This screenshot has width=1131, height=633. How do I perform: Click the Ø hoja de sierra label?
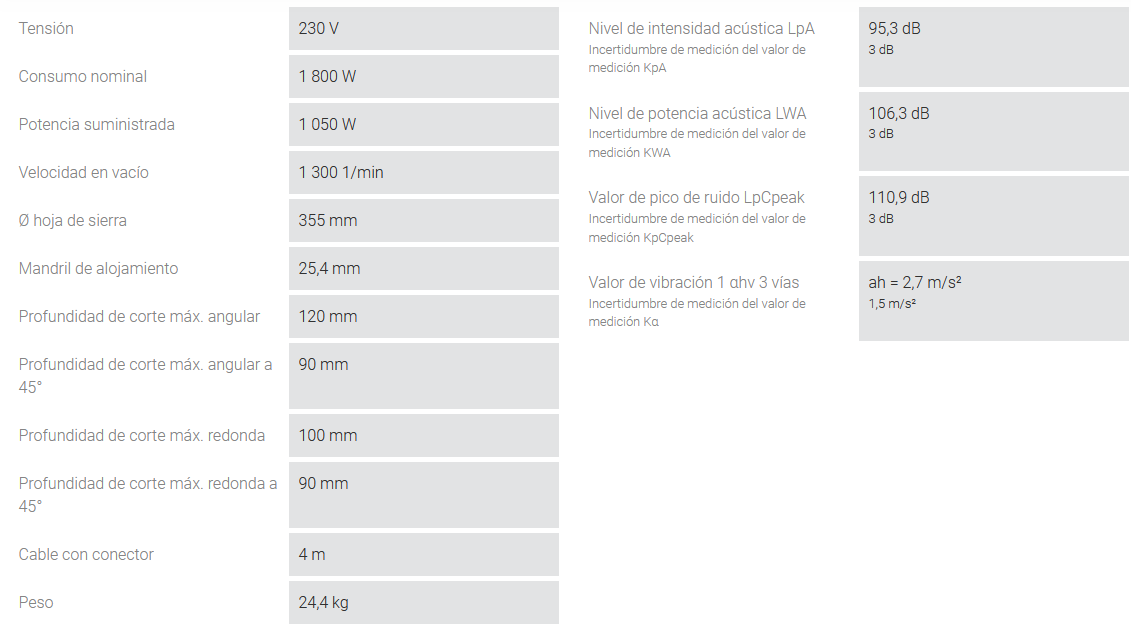point(73,221)
